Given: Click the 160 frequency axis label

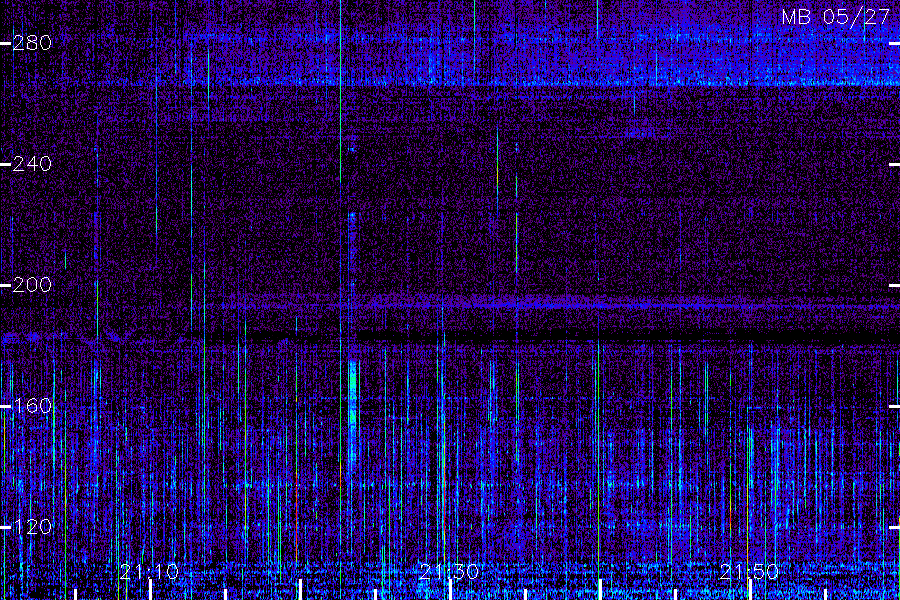Looking at the screenshot, I should tap(32, 407).
